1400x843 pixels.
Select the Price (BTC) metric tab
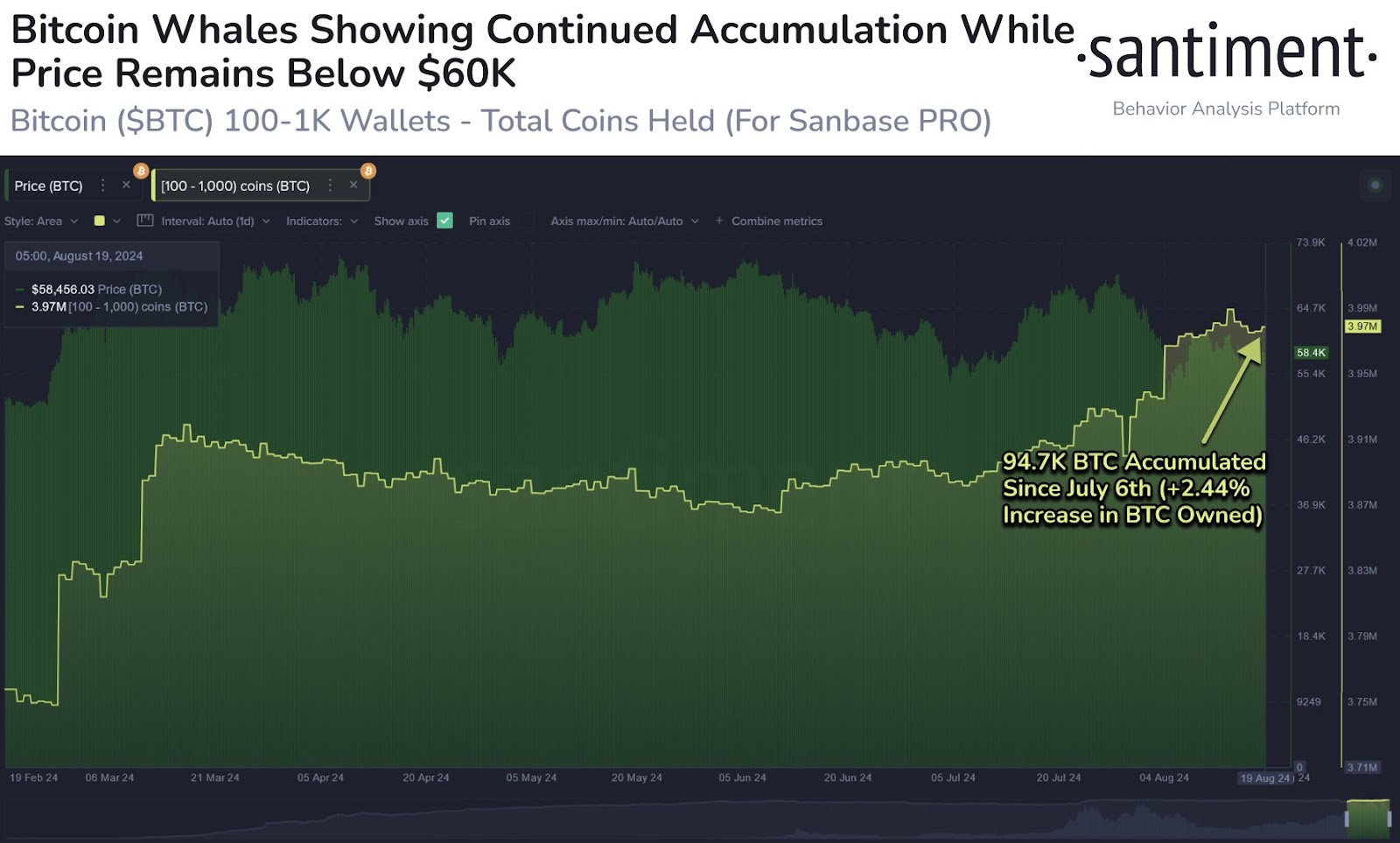(x=49, y=186)
